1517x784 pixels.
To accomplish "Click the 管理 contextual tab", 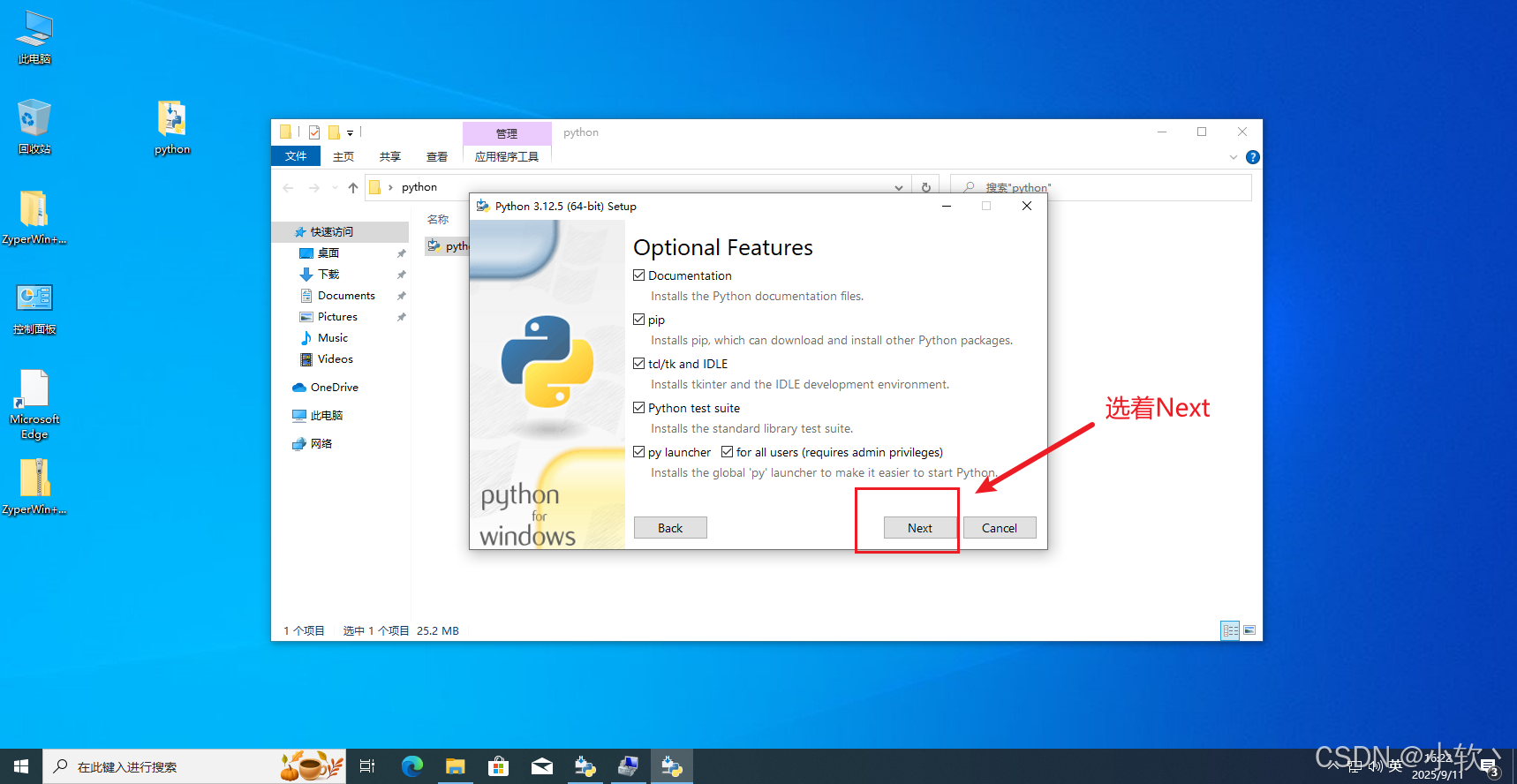I will pos(507,133).
